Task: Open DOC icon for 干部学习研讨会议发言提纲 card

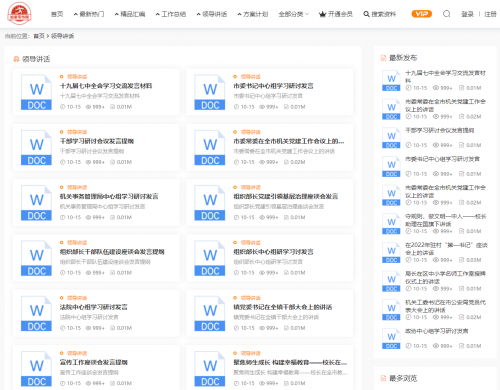Action: click(36, 148)
